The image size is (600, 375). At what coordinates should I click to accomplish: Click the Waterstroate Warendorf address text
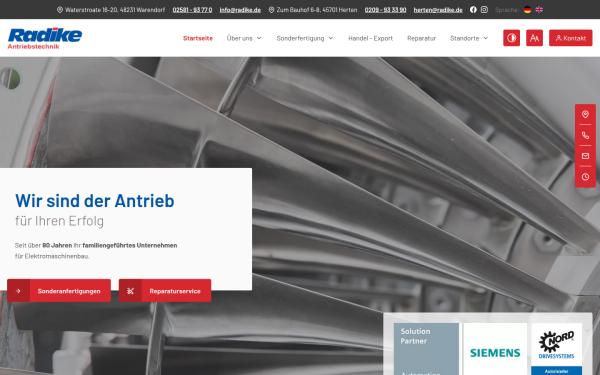115,10
